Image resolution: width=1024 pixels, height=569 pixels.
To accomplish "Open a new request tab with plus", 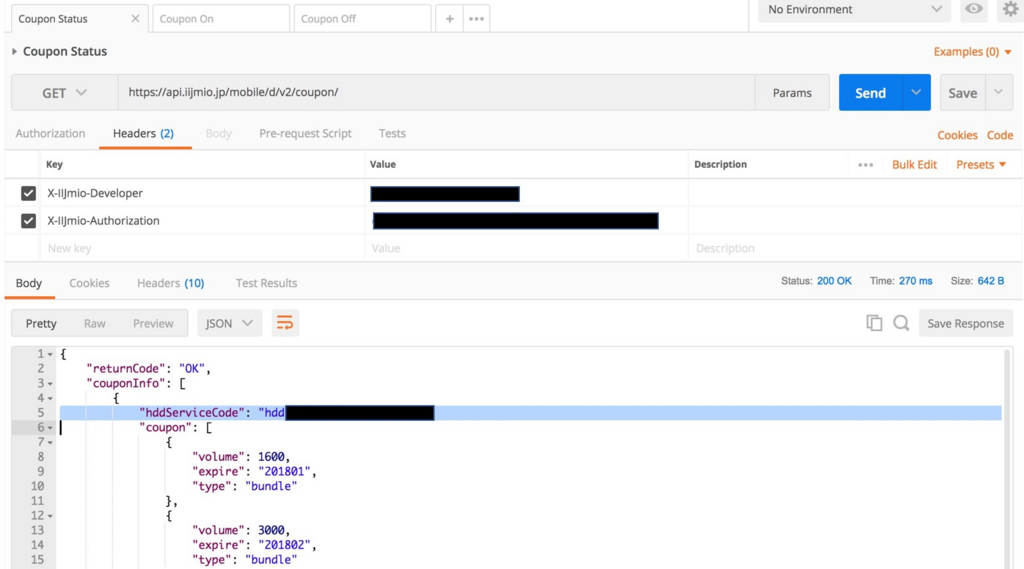I will tap(449, 18).
